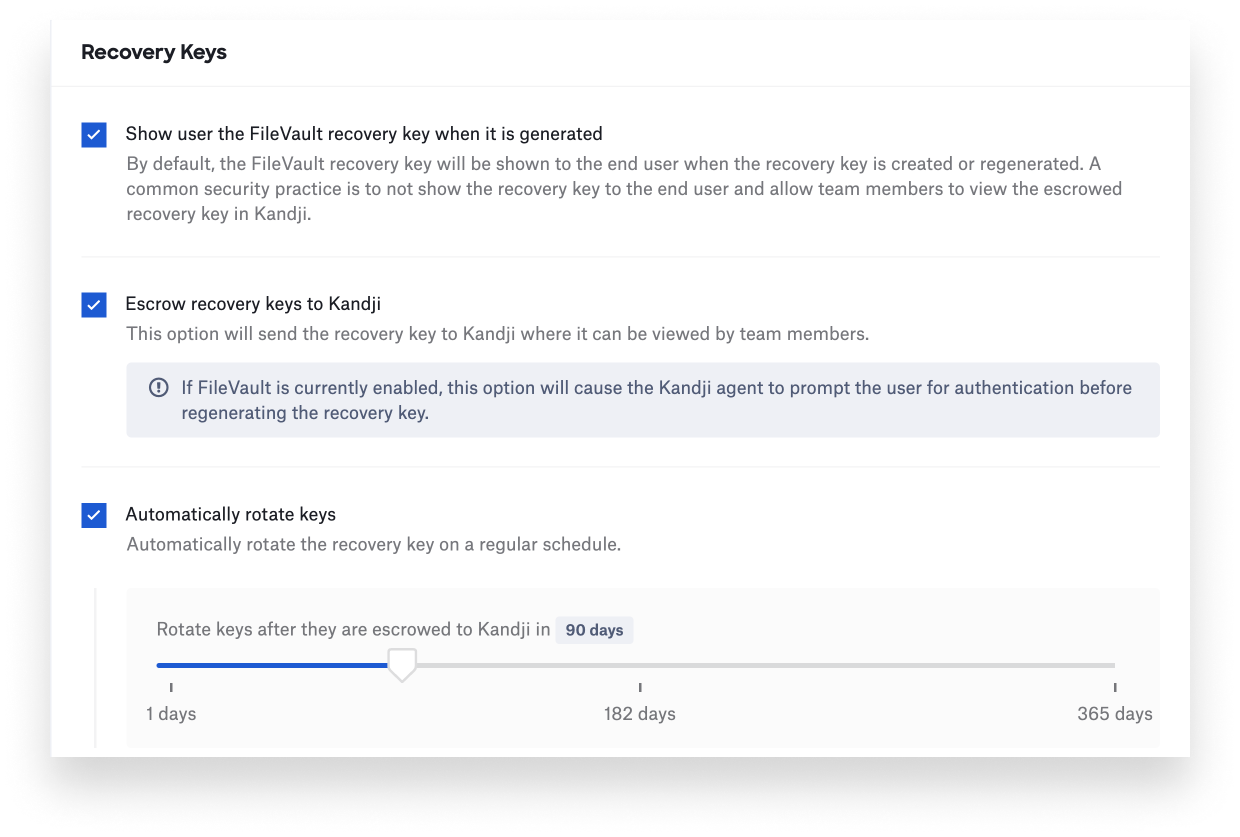Click the 182 days midpoint label
The height and width of the screenshot is (837, 1240).
[639, 713]
